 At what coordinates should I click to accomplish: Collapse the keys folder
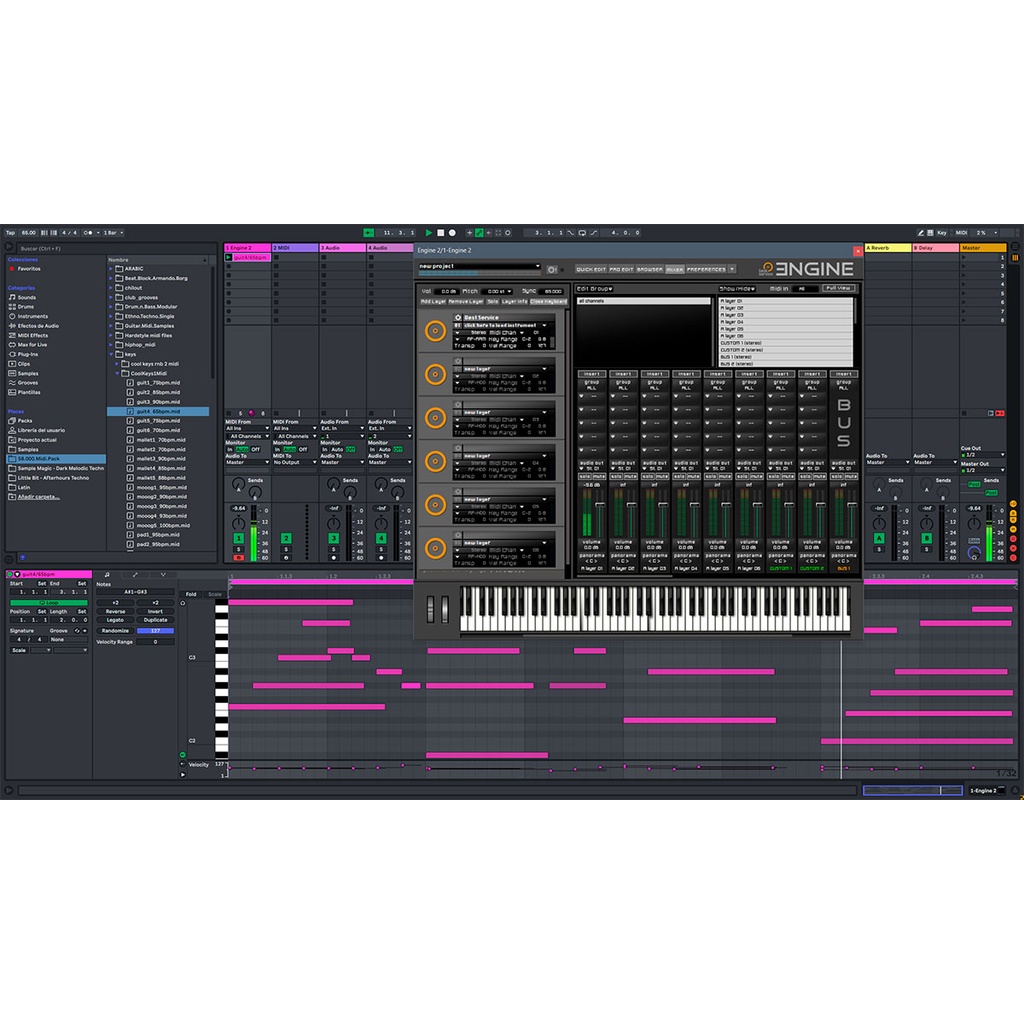click(110, 354)
